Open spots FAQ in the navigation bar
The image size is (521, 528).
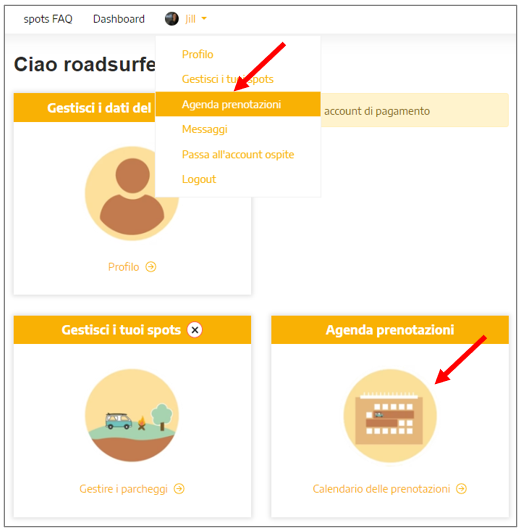click(48, 19)
